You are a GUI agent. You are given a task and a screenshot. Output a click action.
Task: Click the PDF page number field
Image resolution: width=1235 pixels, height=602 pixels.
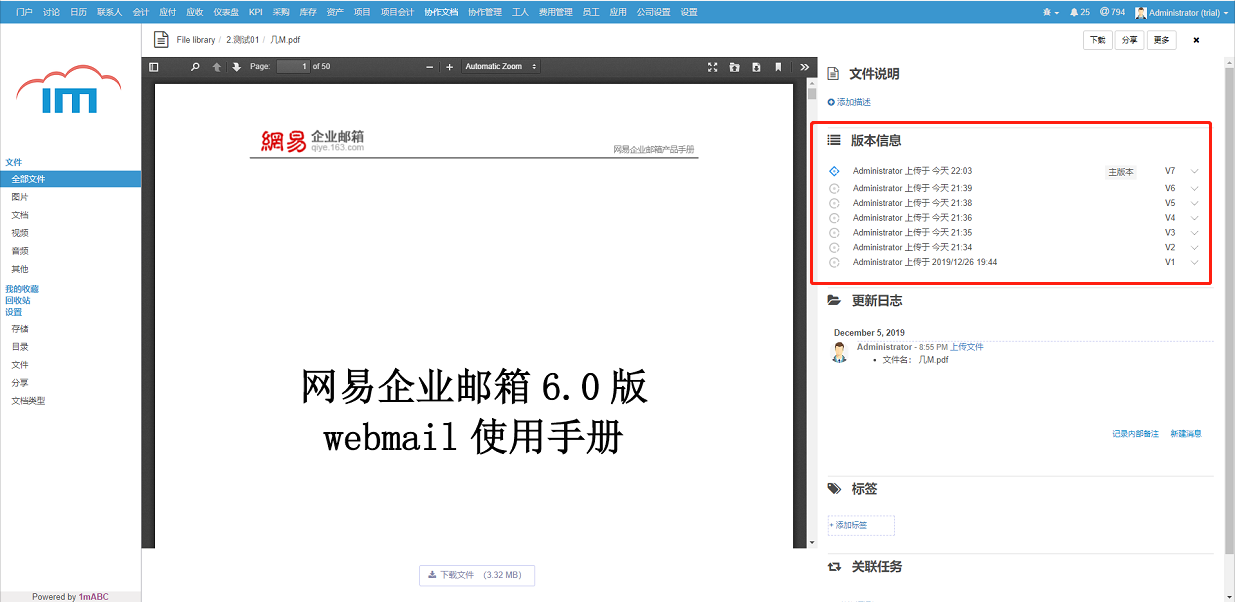(x=293, y=67)
